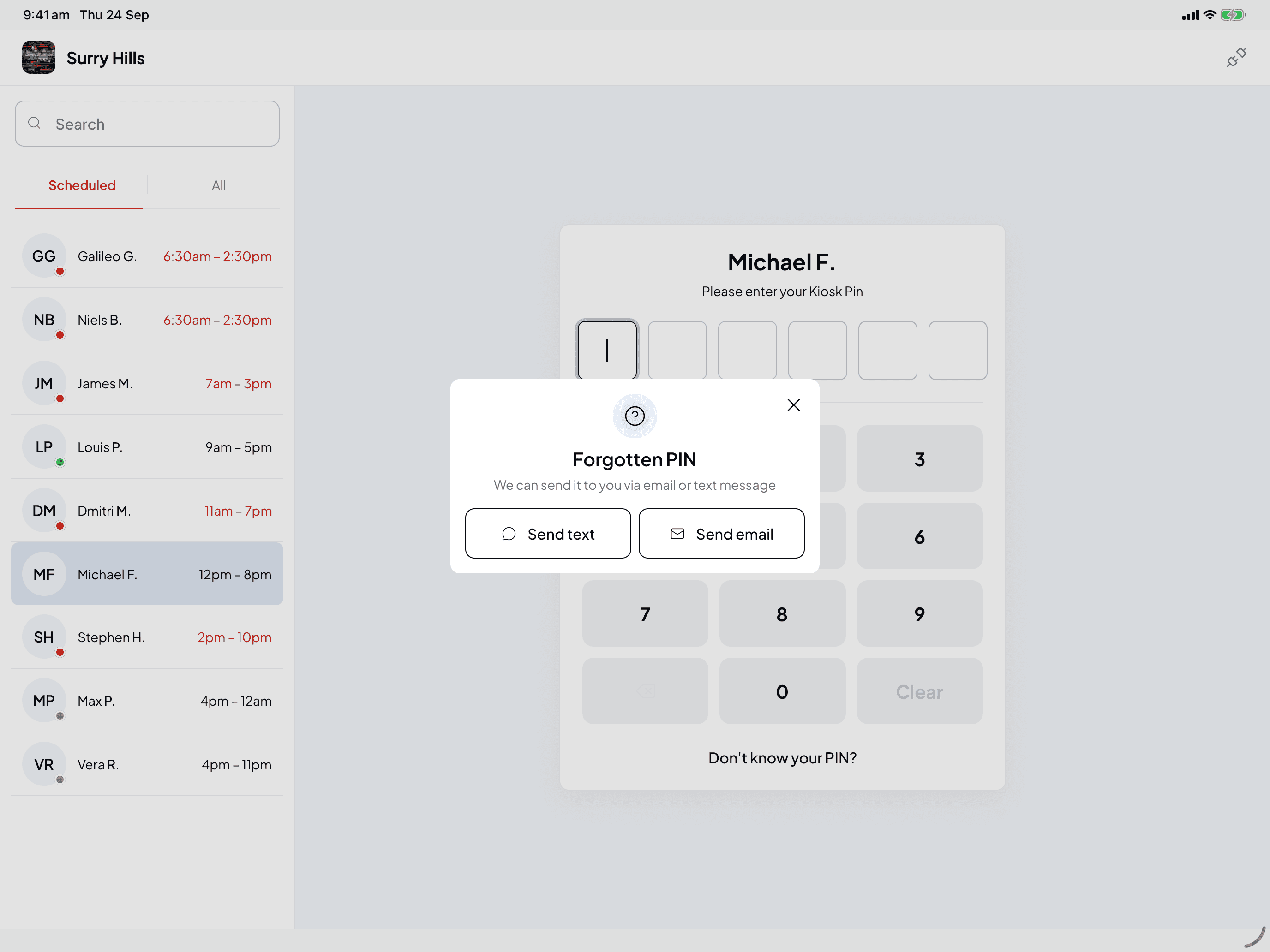Tap keypad number 9

click(919, 613)
